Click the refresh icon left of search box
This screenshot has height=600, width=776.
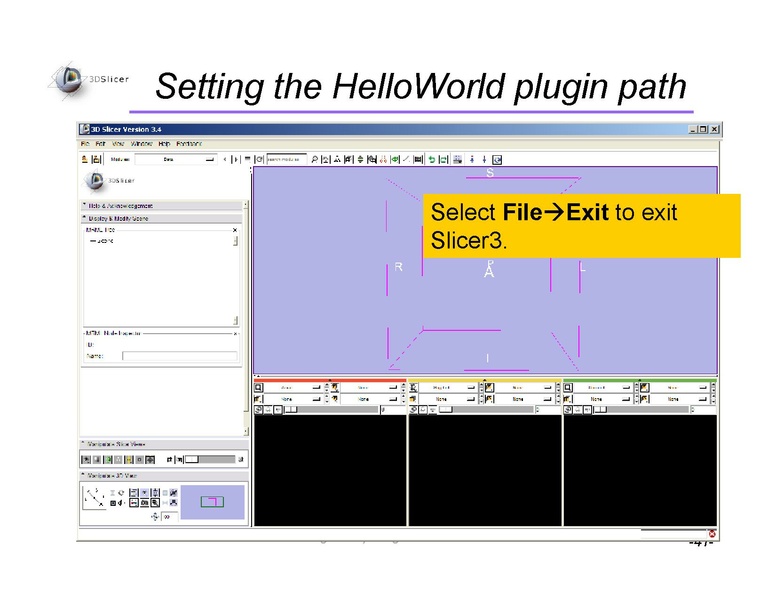259,159
